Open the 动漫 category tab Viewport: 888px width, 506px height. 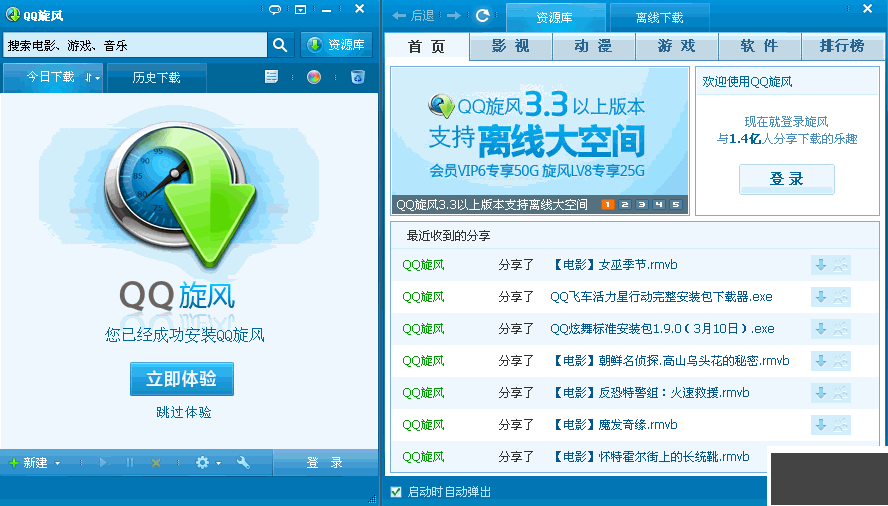[594, 46]
